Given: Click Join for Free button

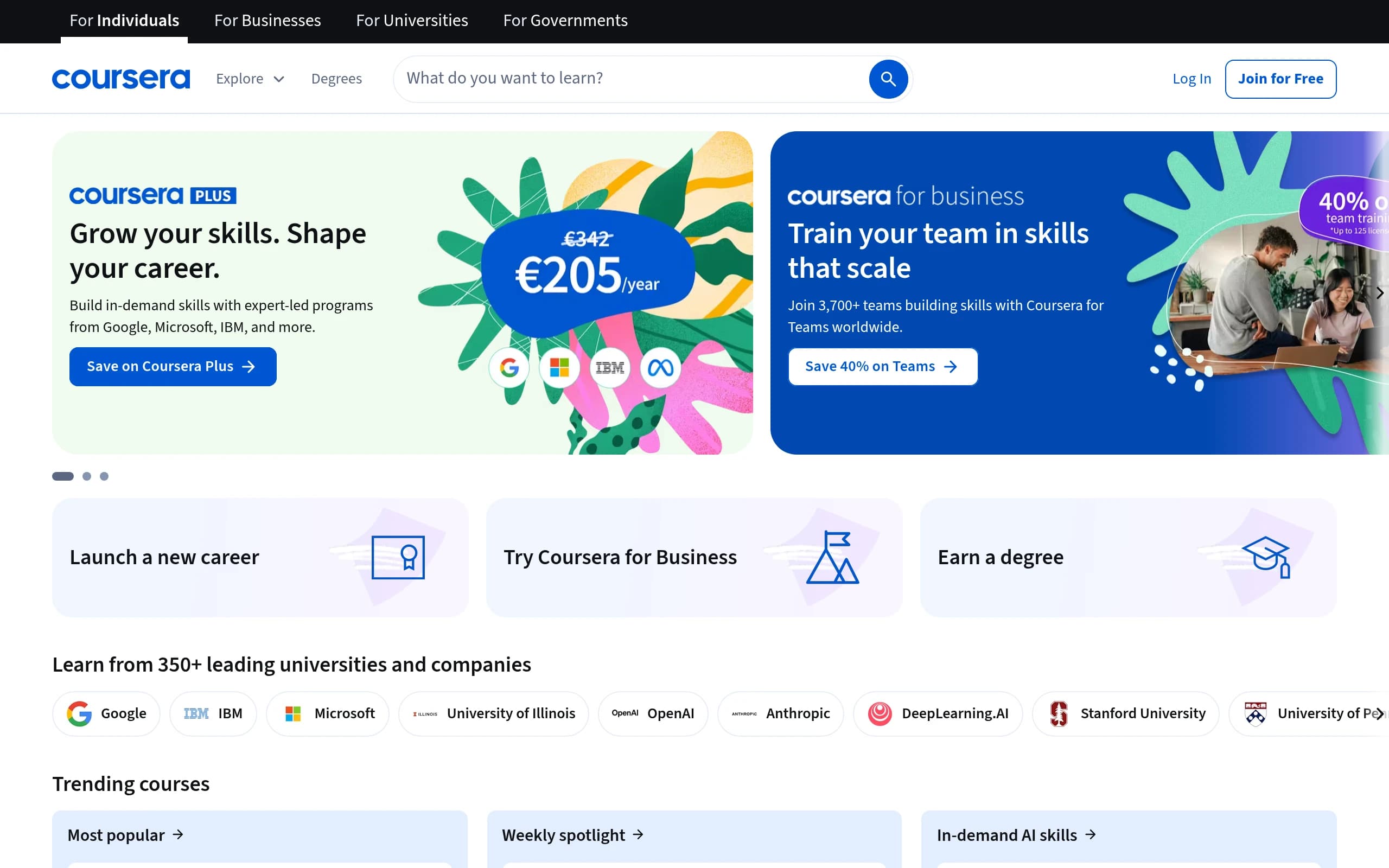Looking at the screenshot, I should tap(1280, 79).
